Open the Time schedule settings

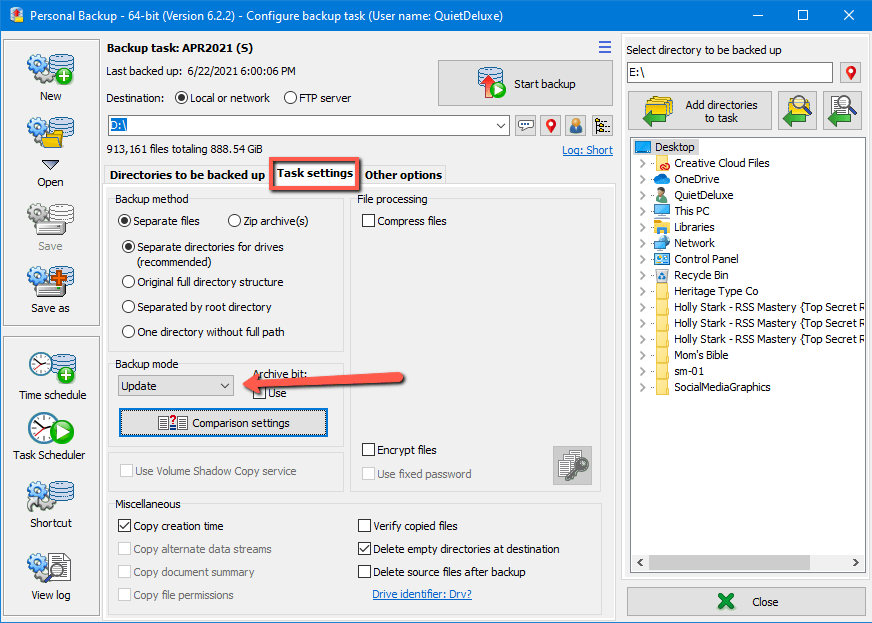pos(52,376)
